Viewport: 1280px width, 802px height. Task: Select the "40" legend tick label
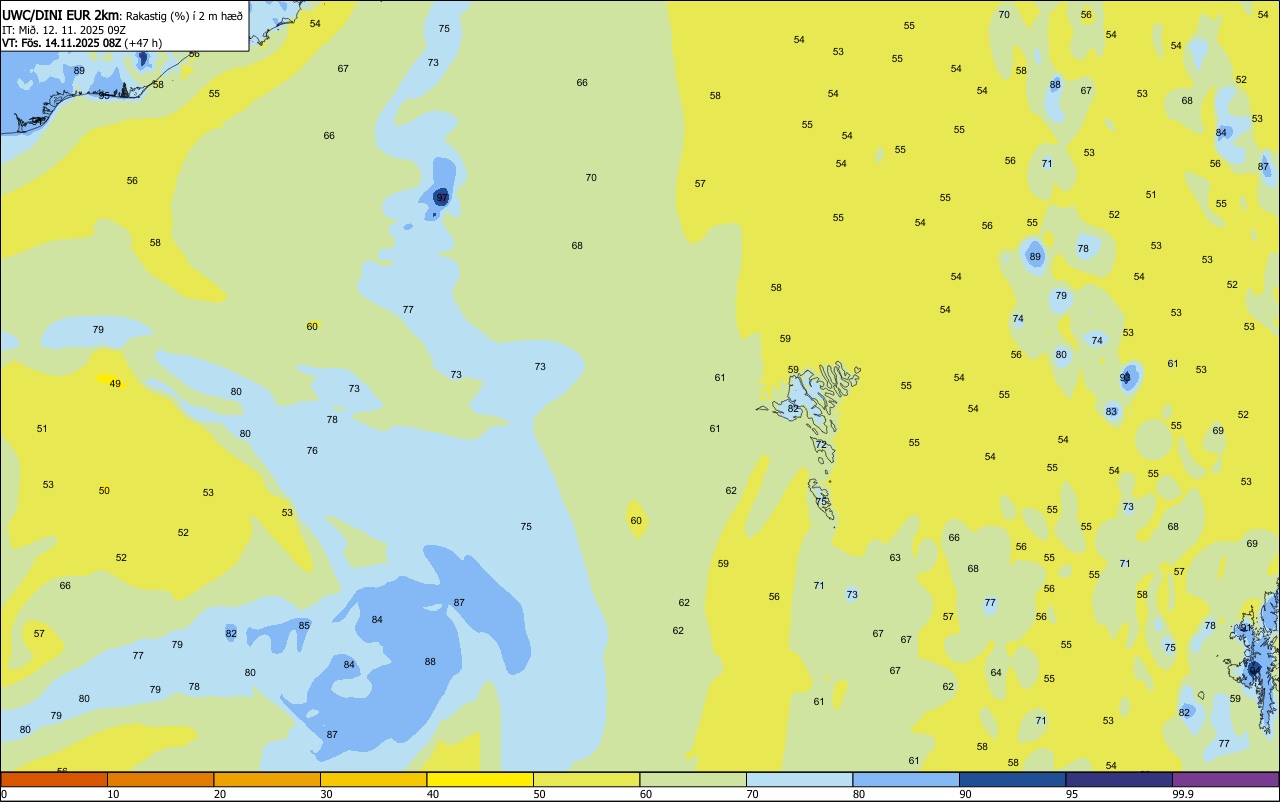[x=433, y=794]
